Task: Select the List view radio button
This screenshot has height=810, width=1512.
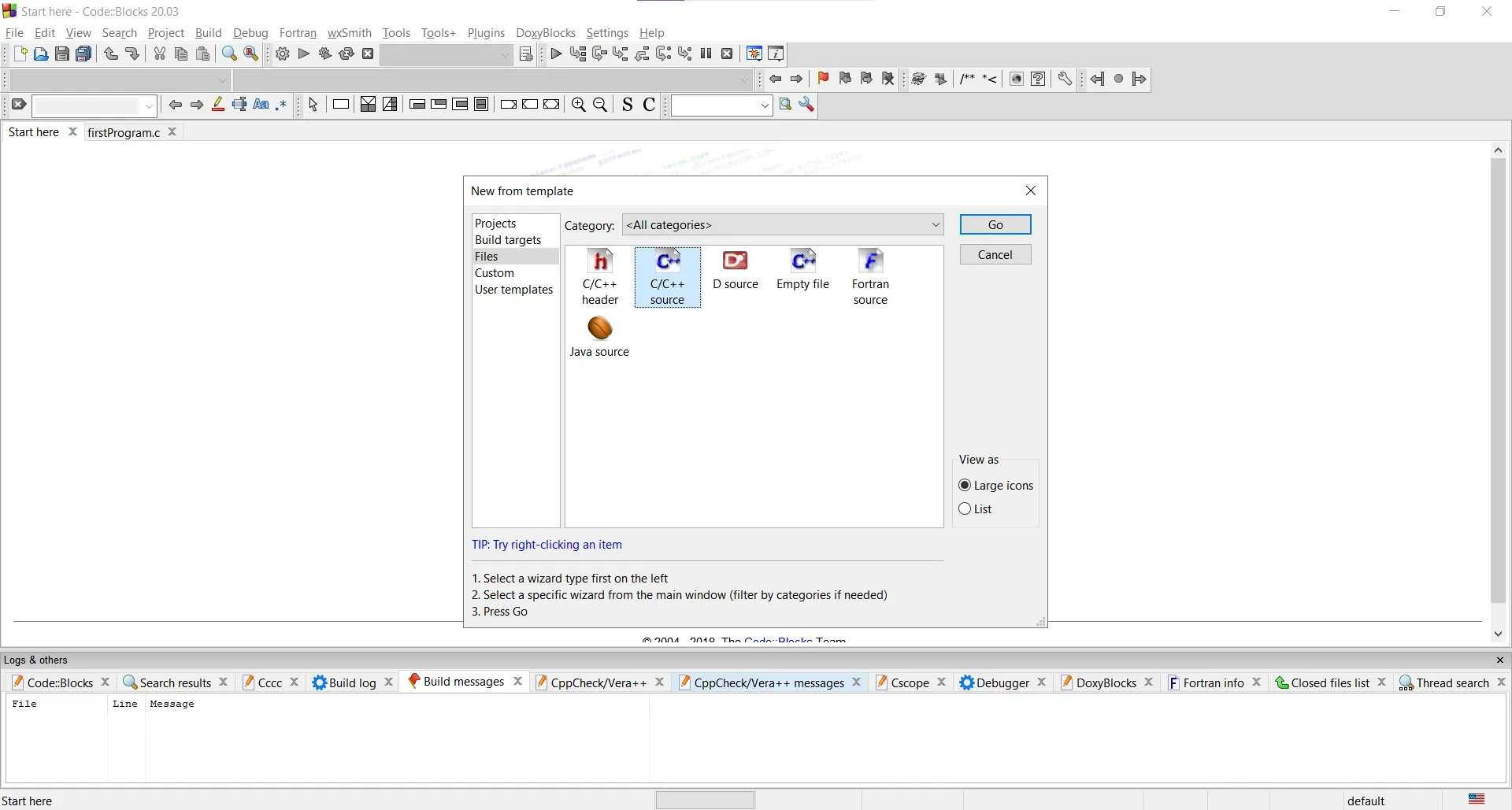Action: [965, 510]
